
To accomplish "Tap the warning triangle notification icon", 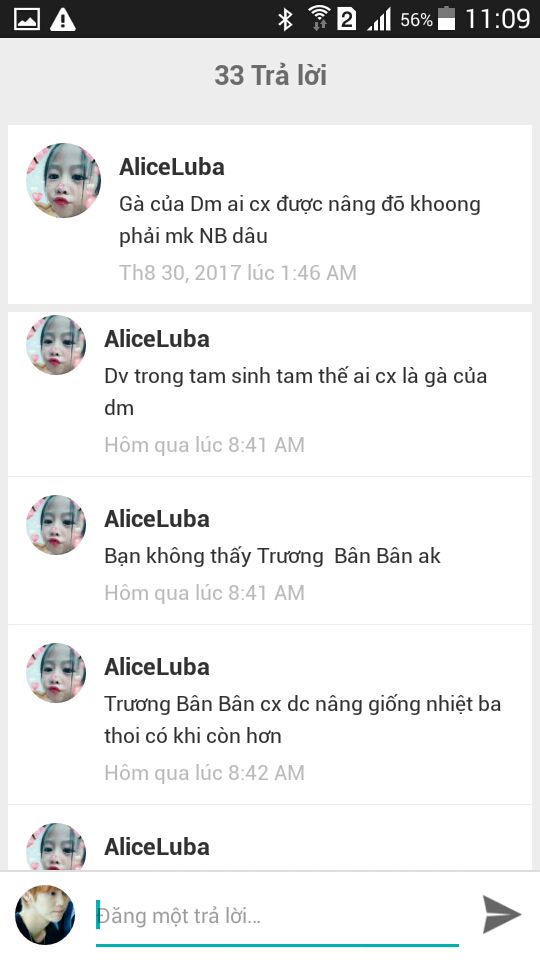I will tap(62, 19).
